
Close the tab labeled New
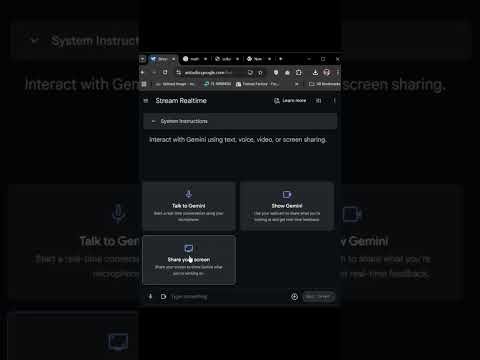[x=269, y=59]
